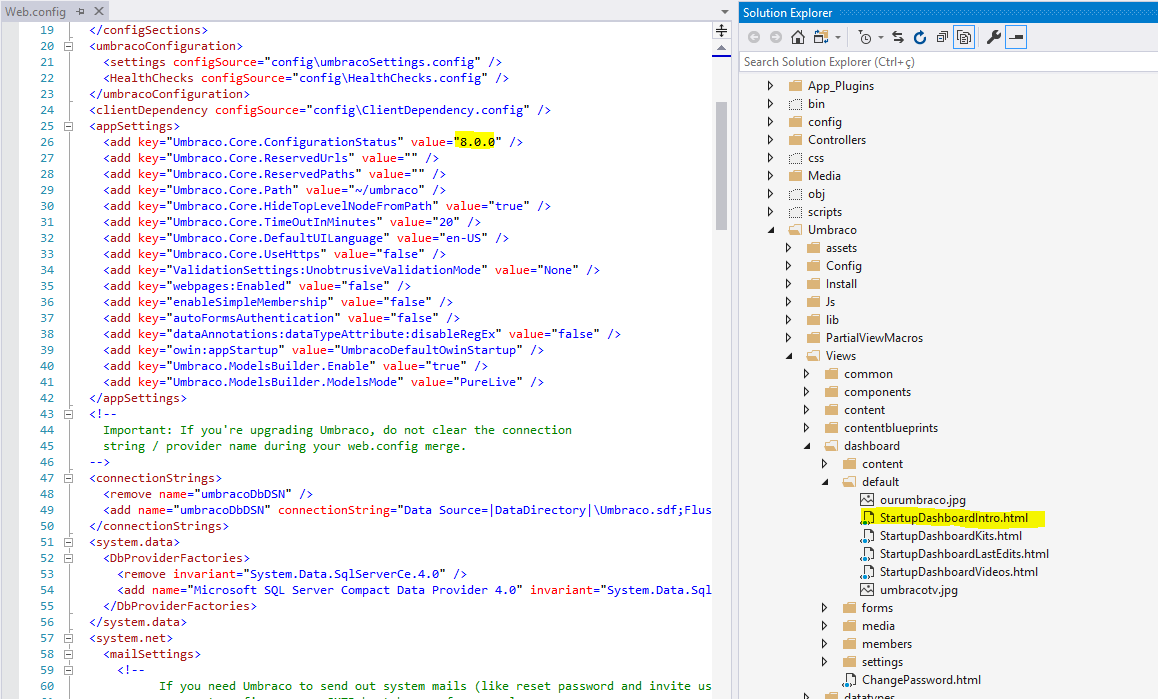
Task: Select the ourumbraco.jpg image file icon
Action: pos(867,499)
